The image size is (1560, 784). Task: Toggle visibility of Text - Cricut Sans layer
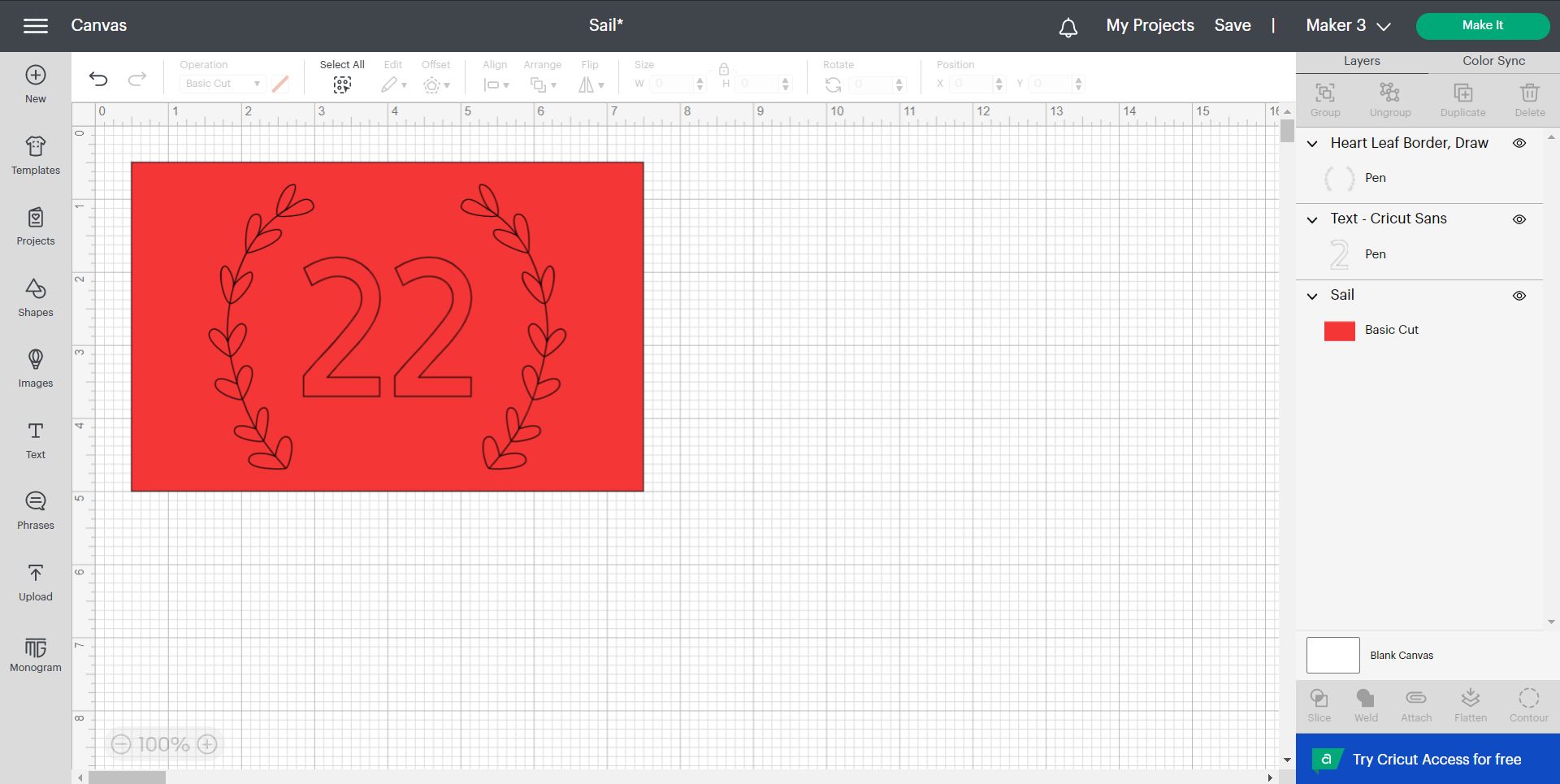tap(1520, 219)
